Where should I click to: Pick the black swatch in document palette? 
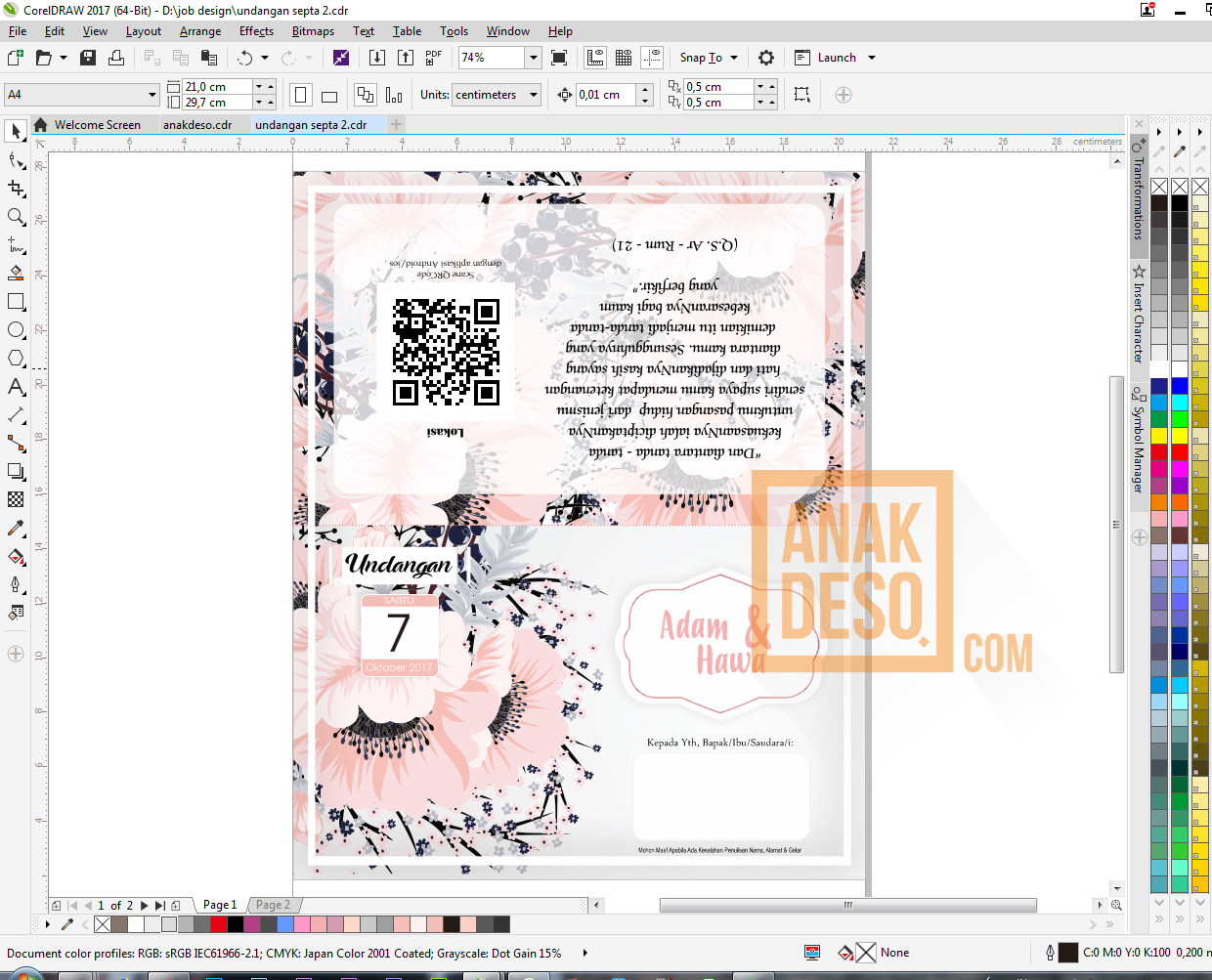236,924
